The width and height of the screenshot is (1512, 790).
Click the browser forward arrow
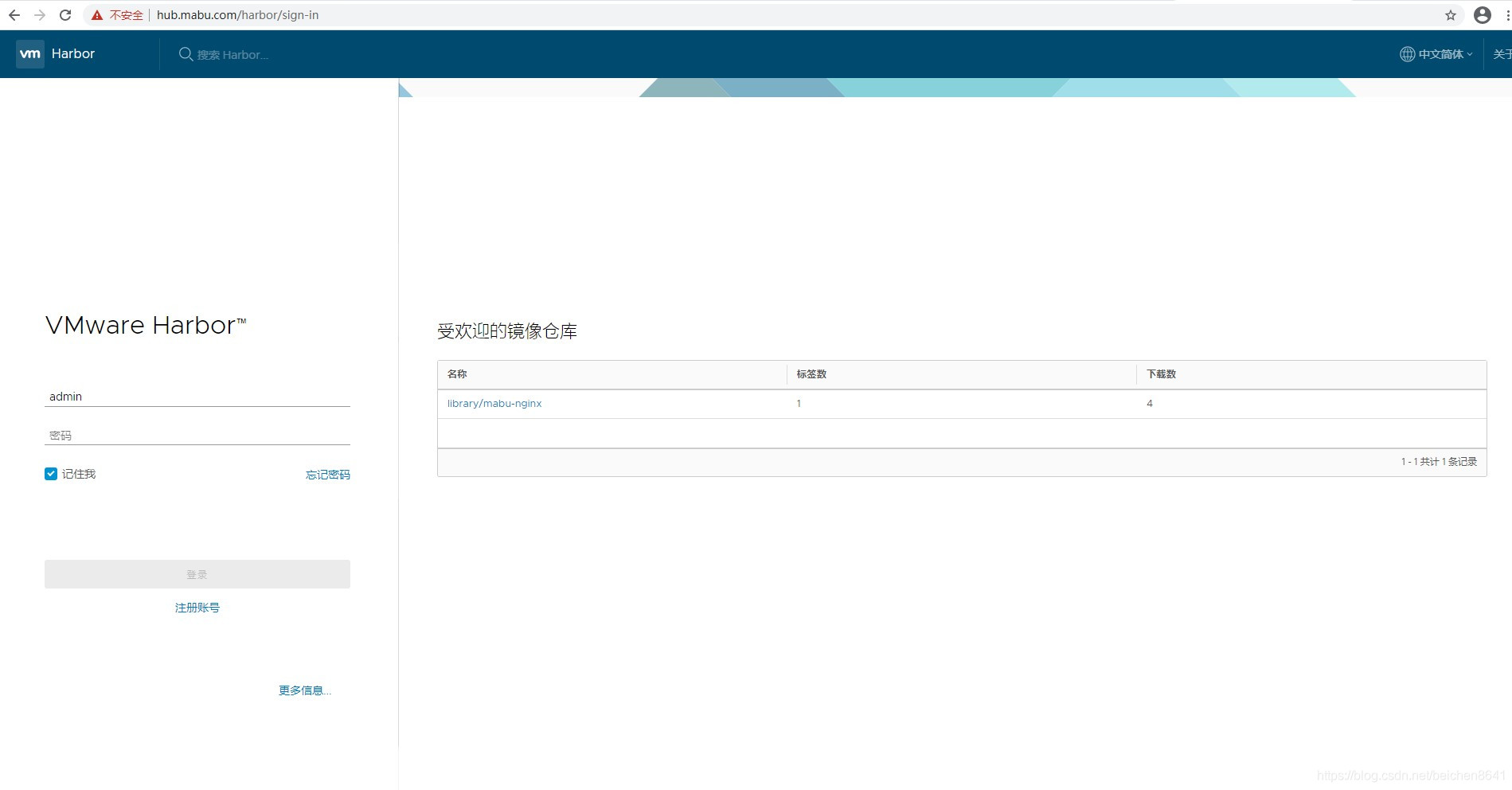coord(40,15)
